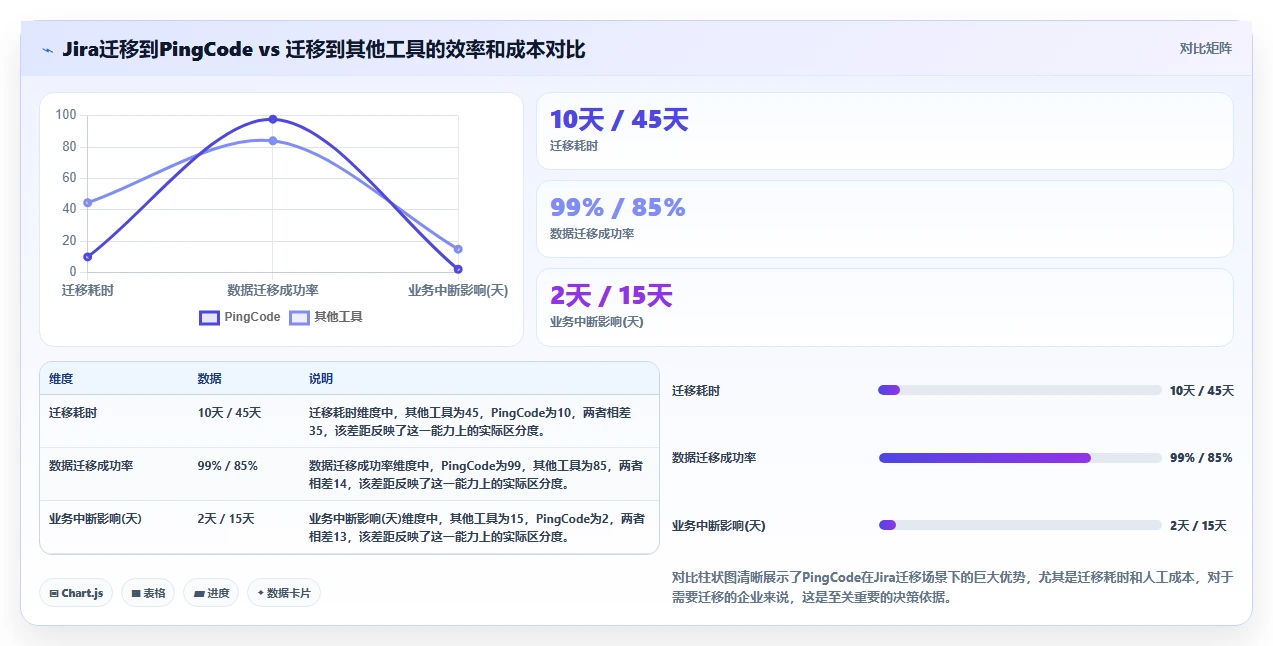Click the lightning icon beside the title
Image resolution: width=1273 pixels, height=646 pixels.
[47, 50]
